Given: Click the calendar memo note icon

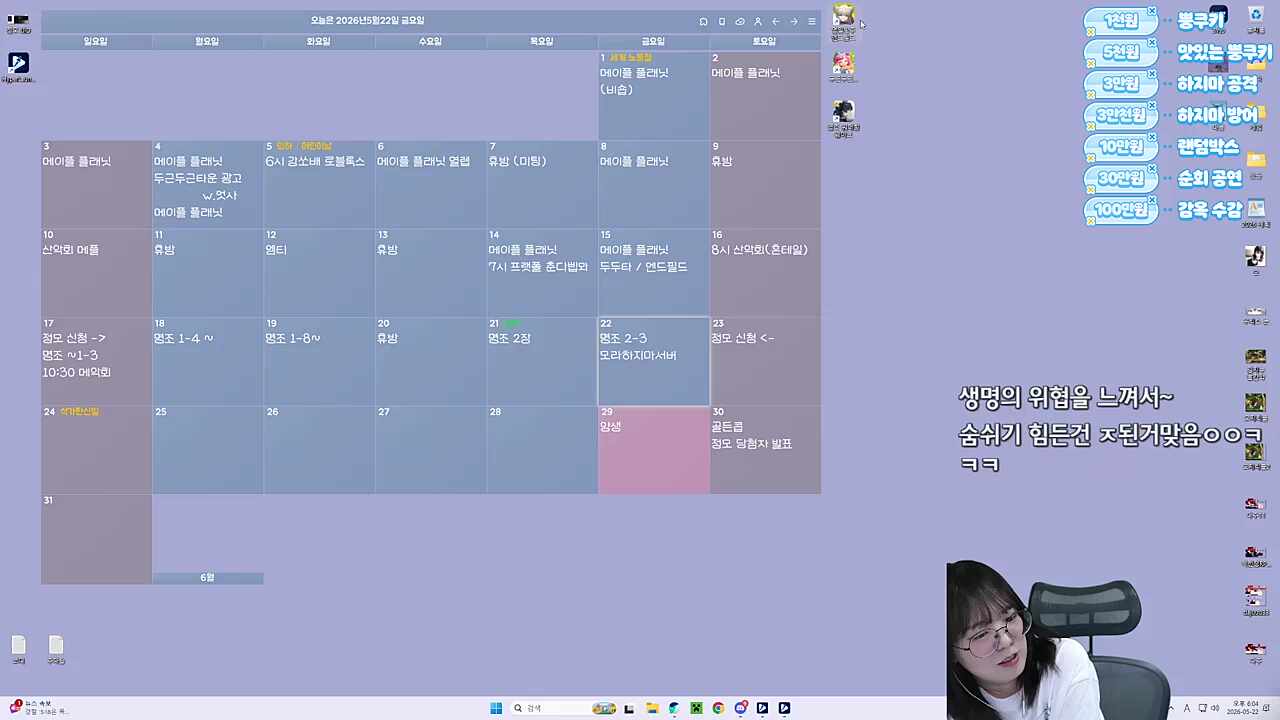Looking at the screenshot, I should coord(722,21).
